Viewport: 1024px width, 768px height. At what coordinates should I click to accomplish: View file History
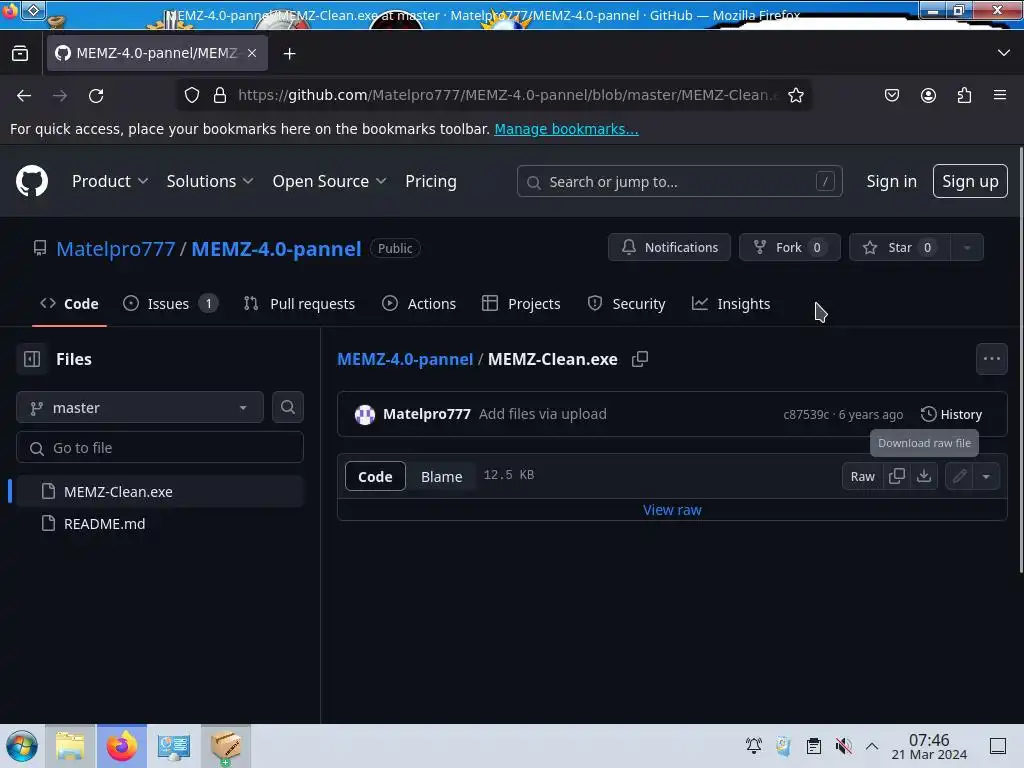click(951, 415)
